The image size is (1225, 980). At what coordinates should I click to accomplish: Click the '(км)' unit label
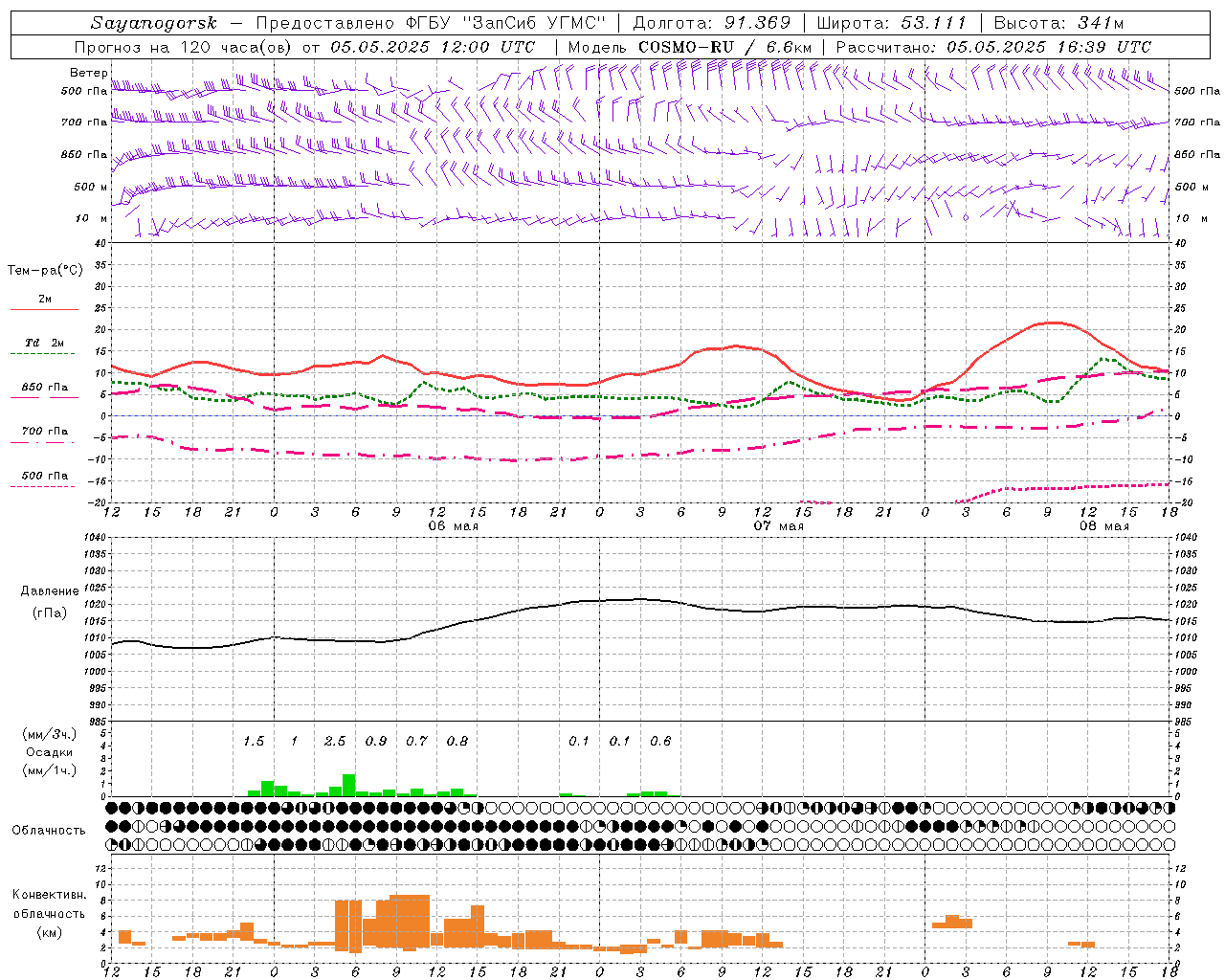pos(50,932)
